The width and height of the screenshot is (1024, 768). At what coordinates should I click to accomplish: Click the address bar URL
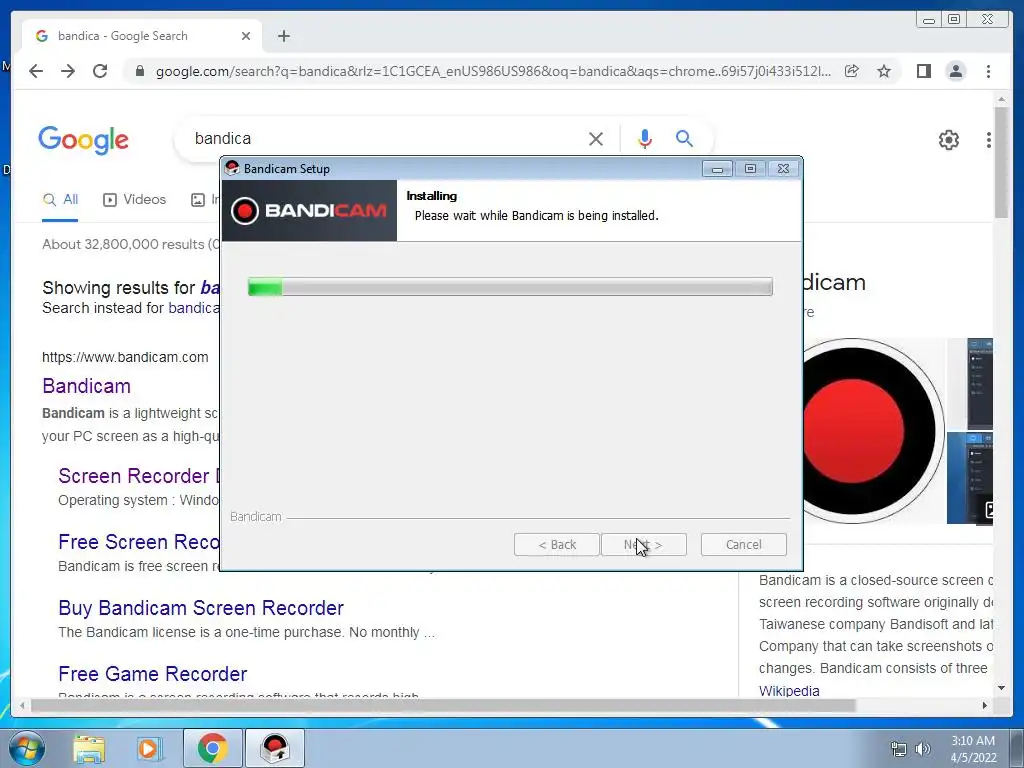click(493, 71)
